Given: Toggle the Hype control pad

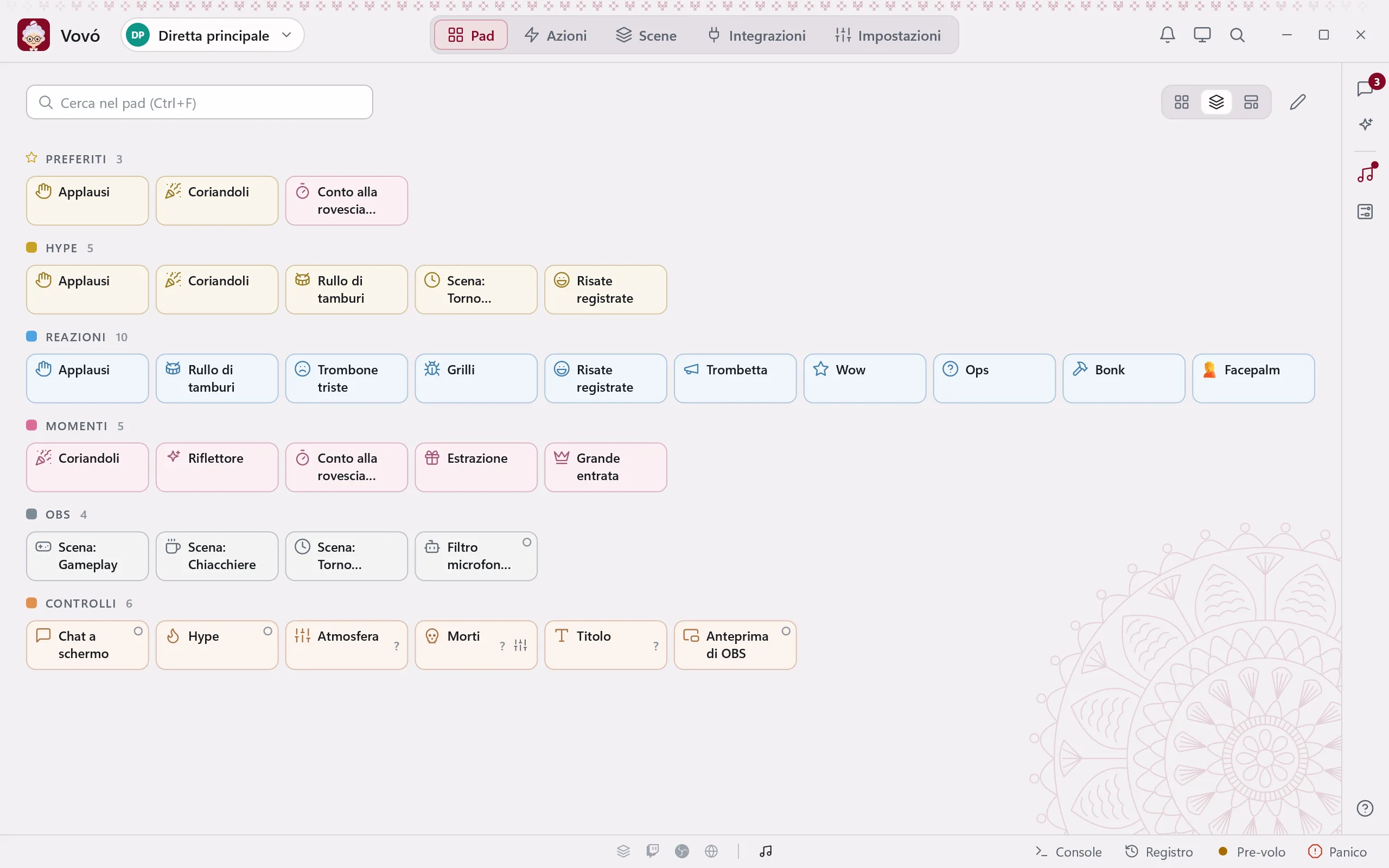Looking at the screenshot, I should point(217,644).
